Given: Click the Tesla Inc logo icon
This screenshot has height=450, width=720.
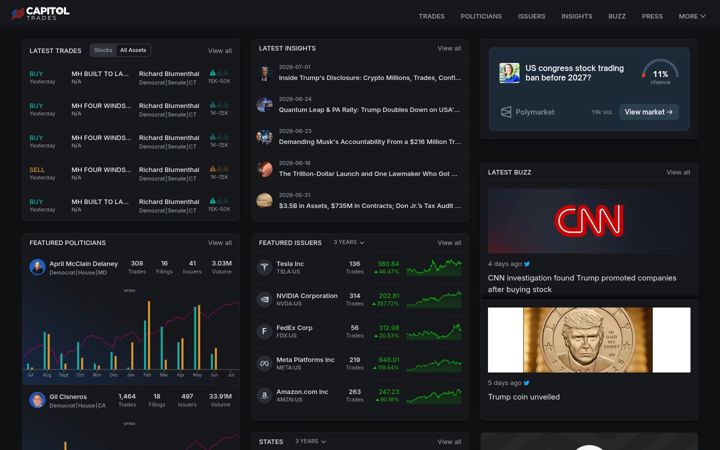Looking at the screenshot, I should 264,267.
